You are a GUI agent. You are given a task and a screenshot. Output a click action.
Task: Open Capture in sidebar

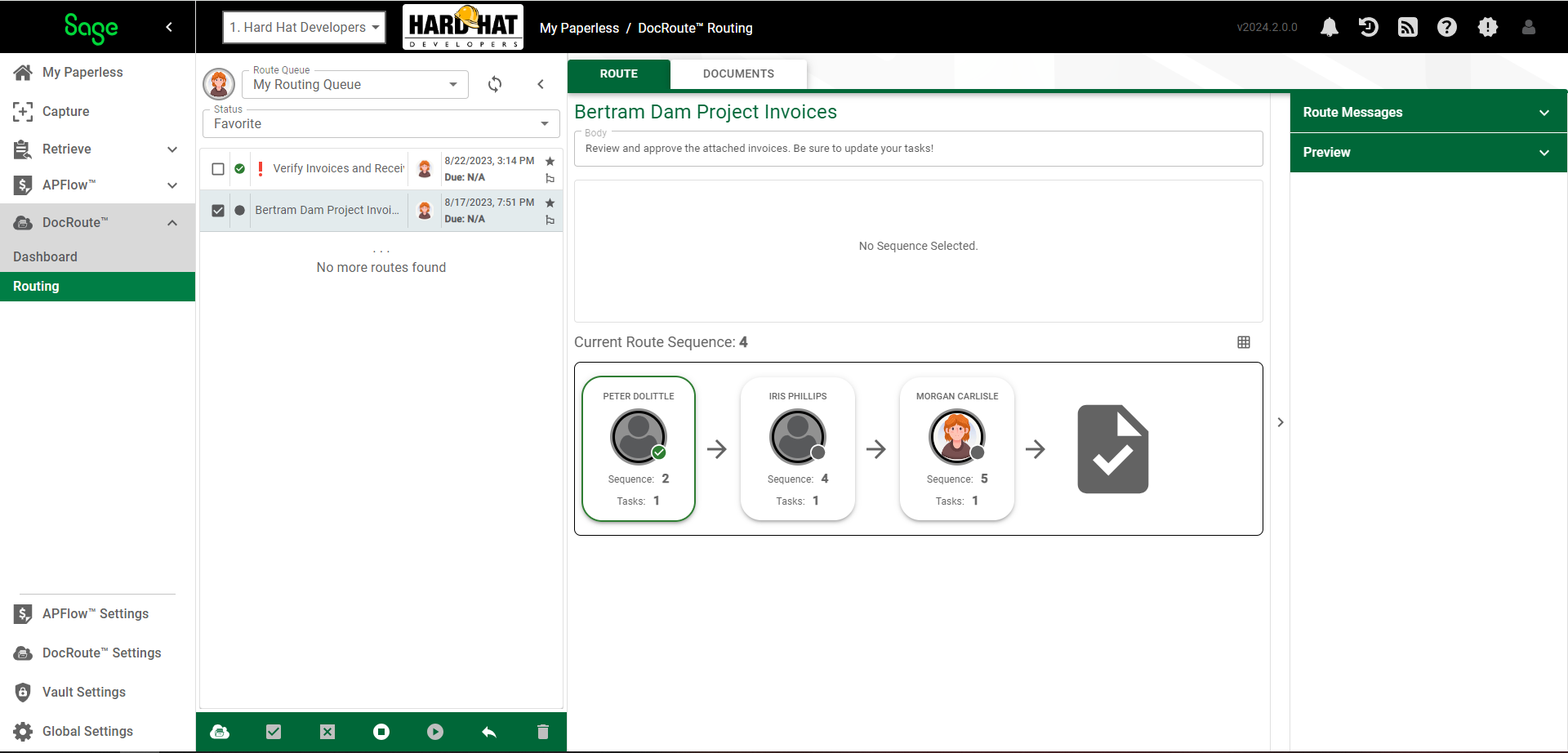click(x=97, y=112)
